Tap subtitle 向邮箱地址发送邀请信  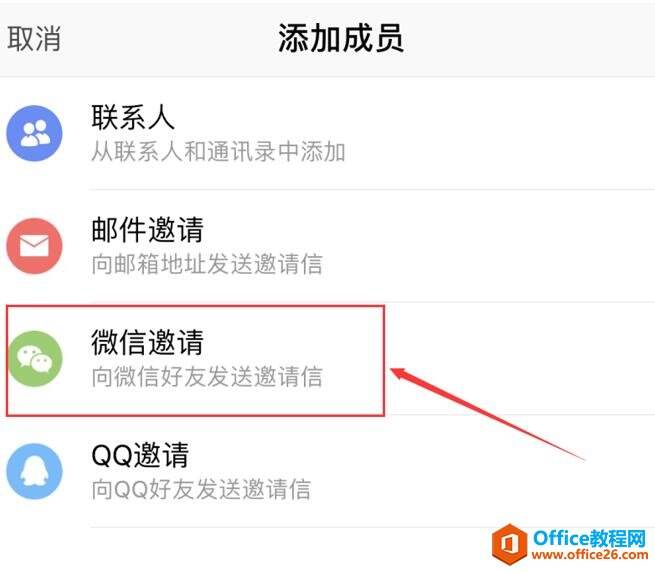(x=207, y=264)
